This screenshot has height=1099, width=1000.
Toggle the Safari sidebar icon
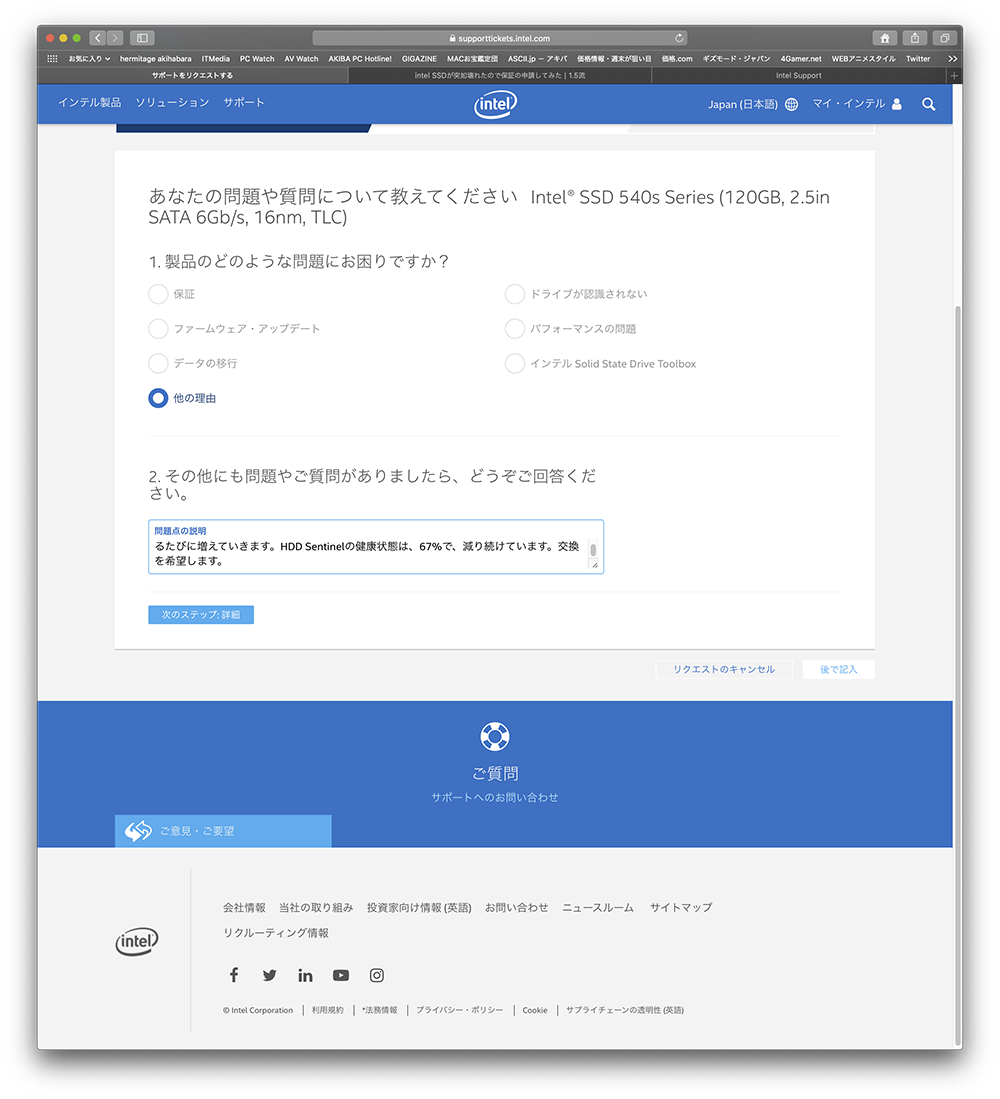click(x=142, y=38)
